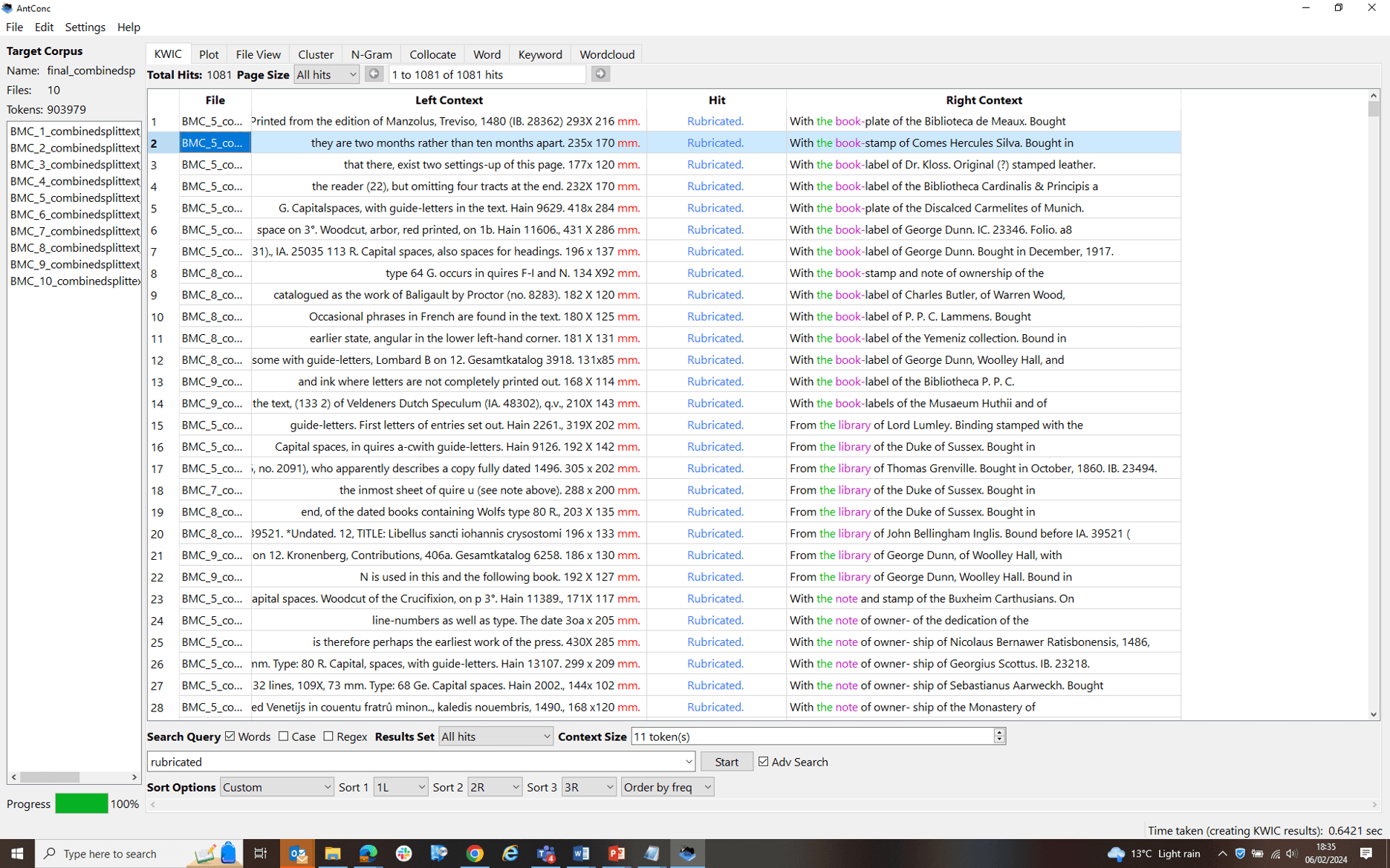Open Microsoft Teams from the taskbar
Viewport: 1390px width, 868px height.
pos(546,853)
